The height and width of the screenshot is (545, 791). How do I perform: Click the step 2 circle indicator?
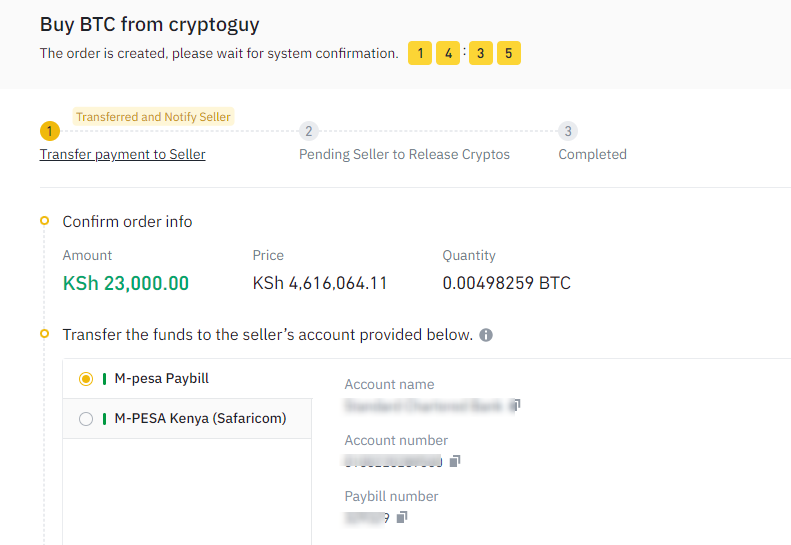(x=309, y=131)
